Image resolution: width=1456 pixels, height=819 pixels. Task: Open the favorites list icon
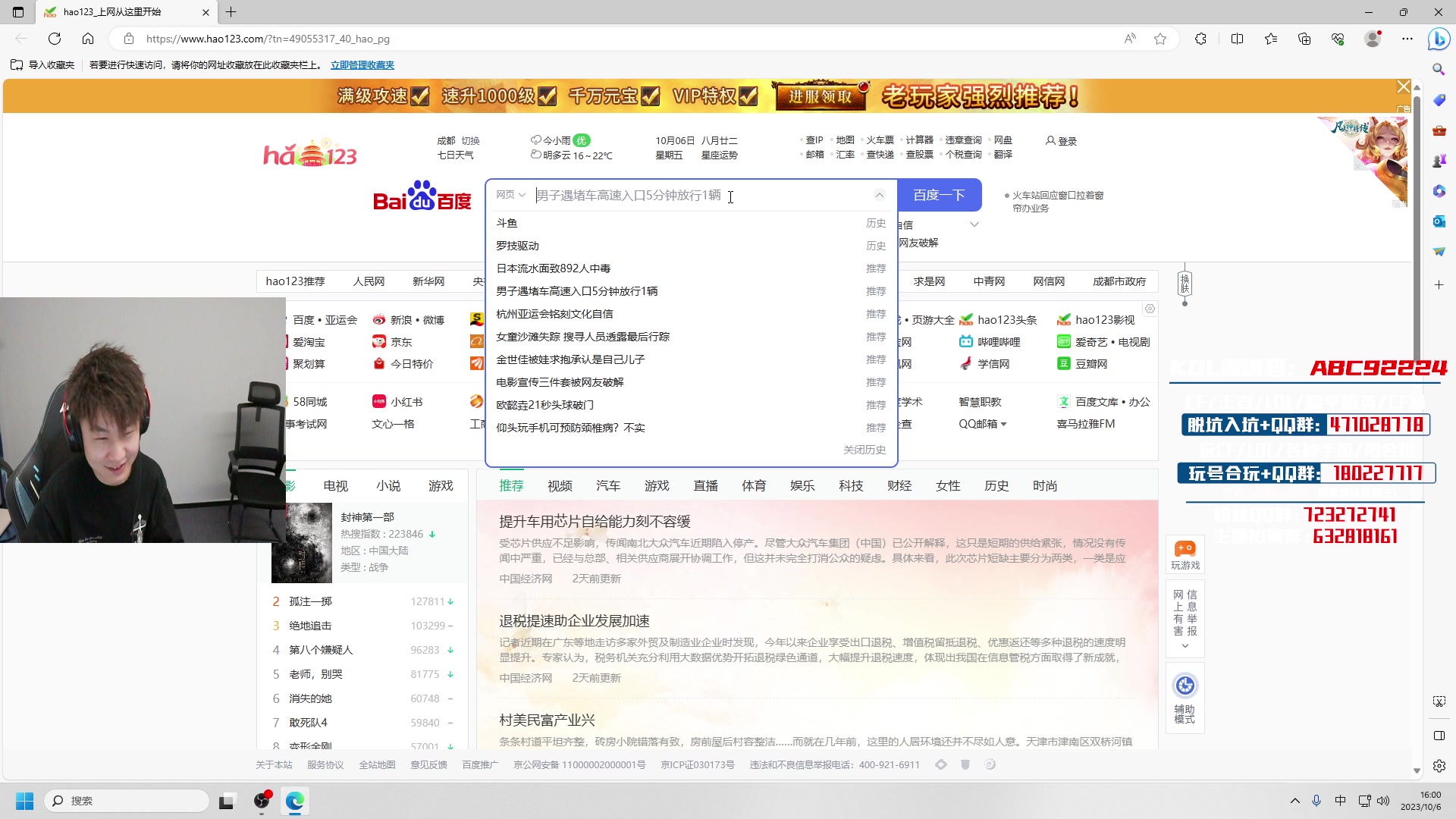coord(1271,39)
